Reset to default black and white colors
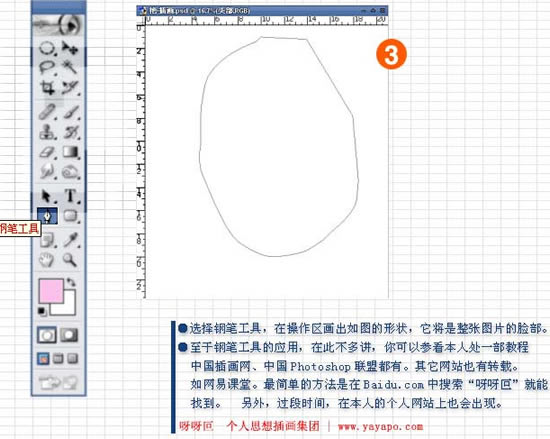 click(42, 311)
